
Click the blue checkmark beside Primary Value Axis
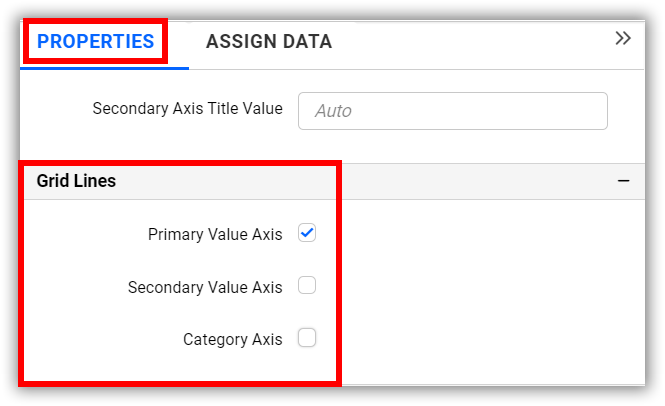(307, 233)
